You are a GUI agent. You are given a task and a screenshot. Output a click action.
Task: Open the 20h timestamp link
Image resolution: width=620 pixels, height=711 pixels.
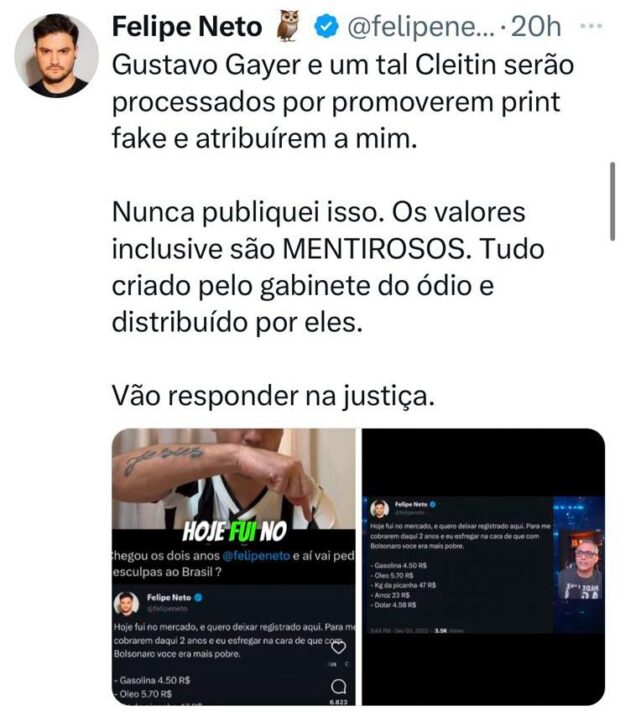pos(536,27)
